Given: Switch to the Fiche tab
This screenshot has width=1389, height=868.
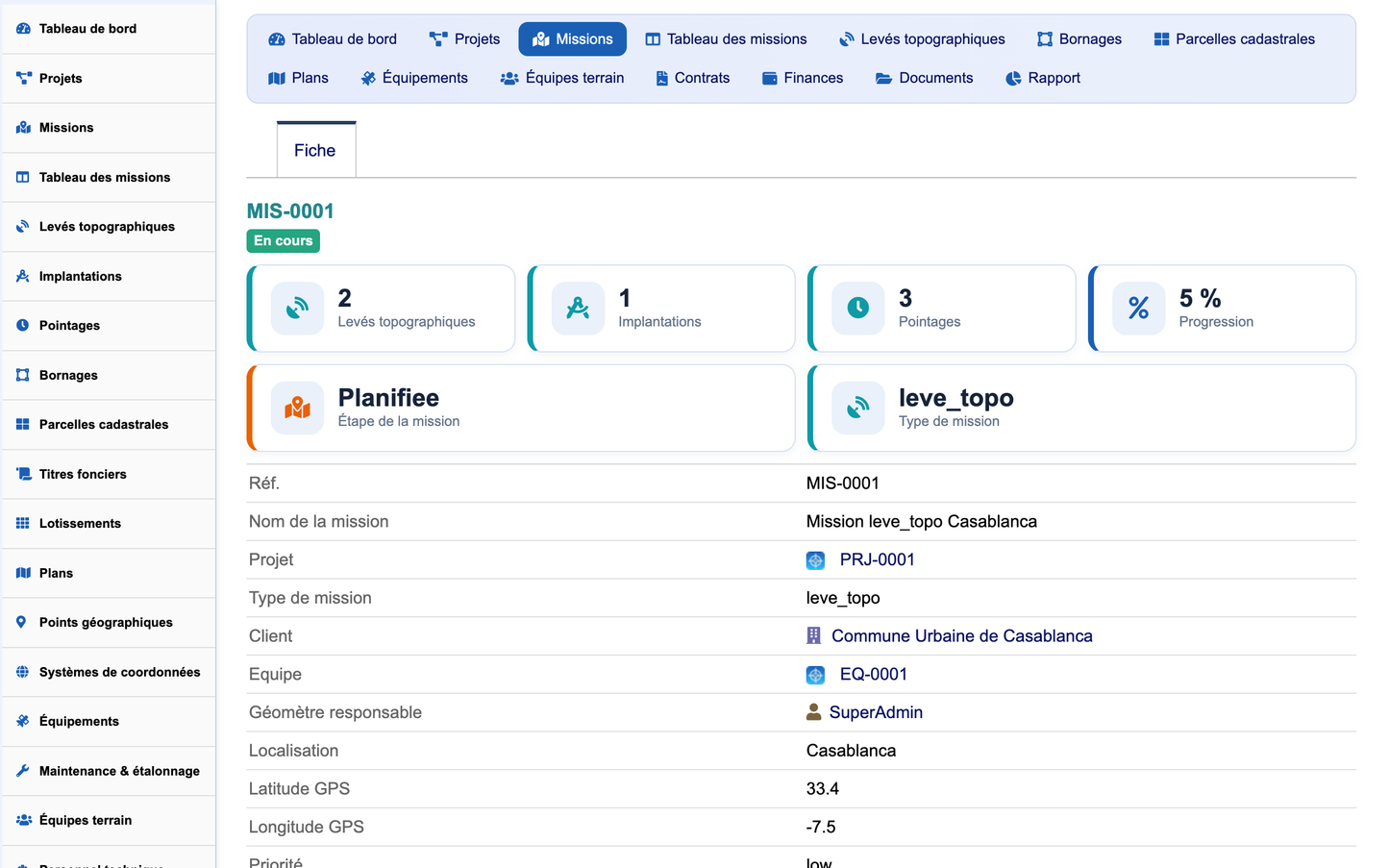Looking at the screenshot, I should click(x=315, y=150).
